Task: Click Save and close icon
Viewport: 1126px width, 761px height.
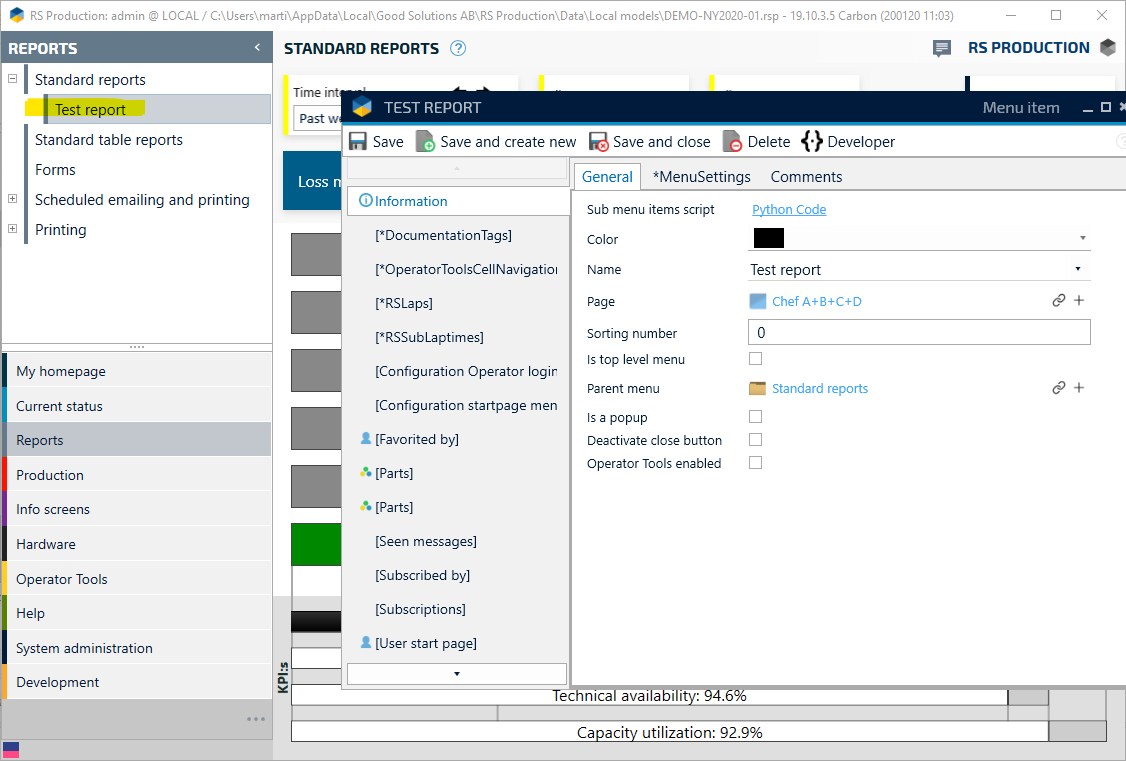Action: (598, 142)
